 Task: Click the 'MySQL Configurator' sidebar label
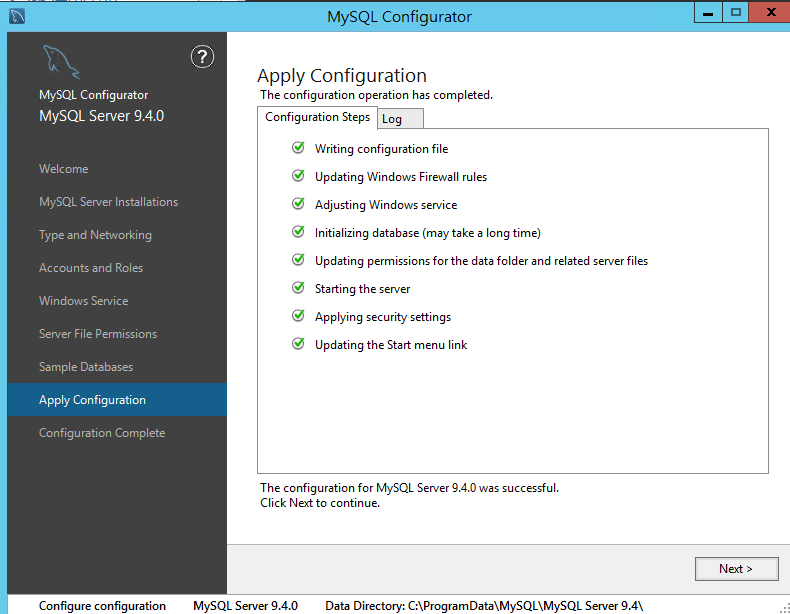pos(94,95)
